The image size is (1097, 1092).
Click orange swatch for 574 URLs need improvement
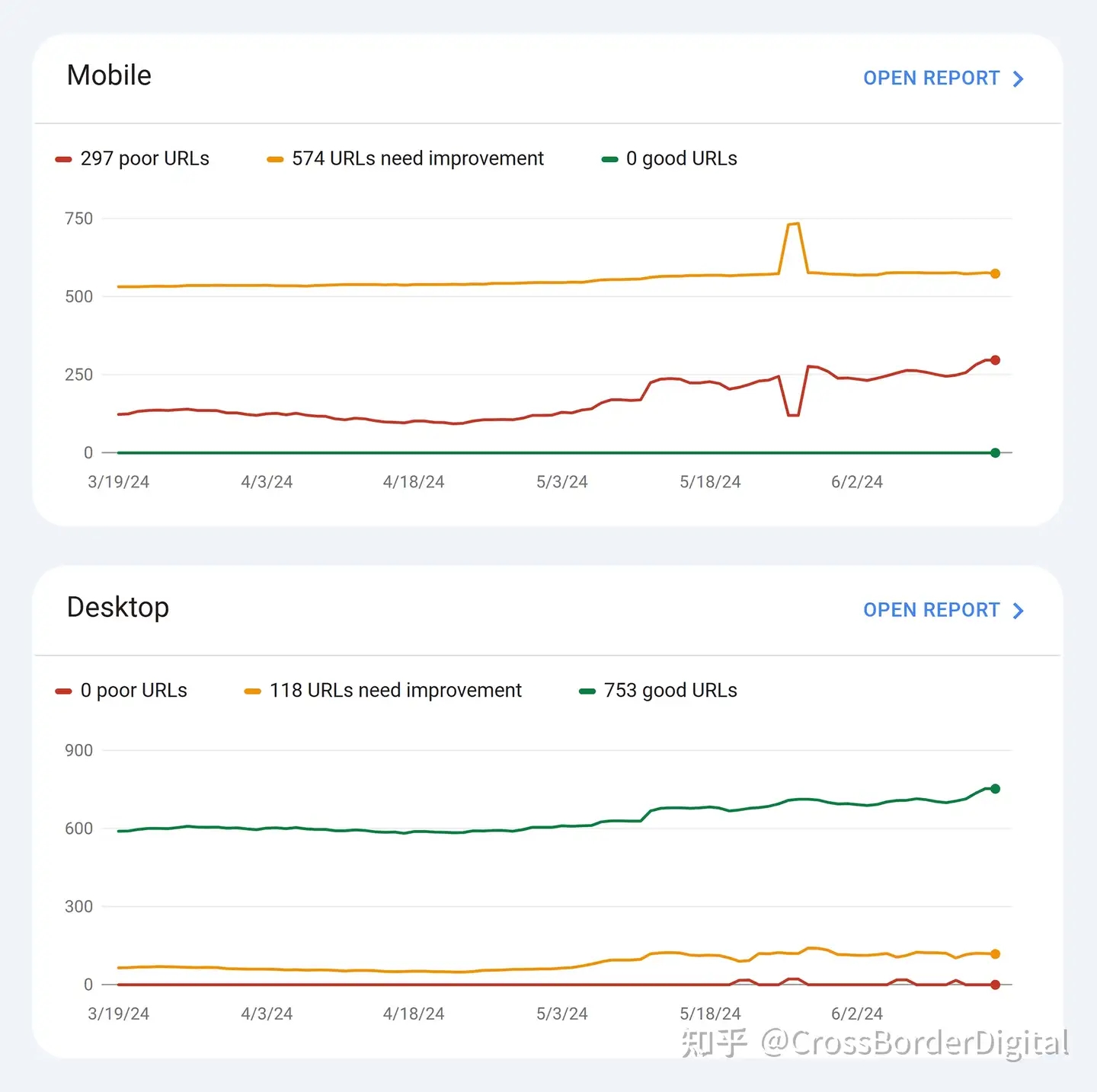pyautogui.click(x=275, y=159)
